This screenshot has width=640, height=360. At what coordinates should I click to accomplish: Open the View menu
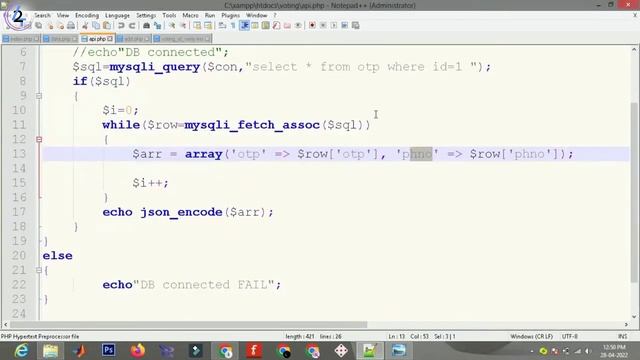coord(62,15)
